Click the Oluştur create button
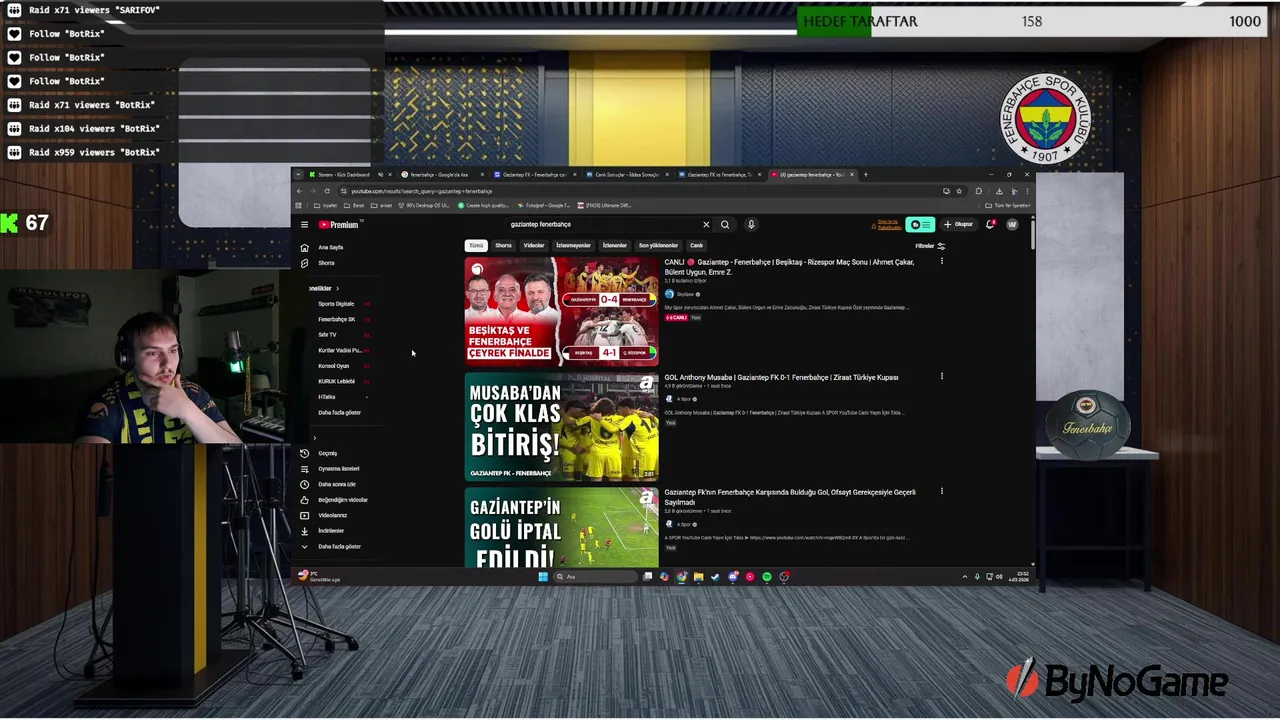The height and width of the screenshot is (720, 1280). tap(958, 224)
